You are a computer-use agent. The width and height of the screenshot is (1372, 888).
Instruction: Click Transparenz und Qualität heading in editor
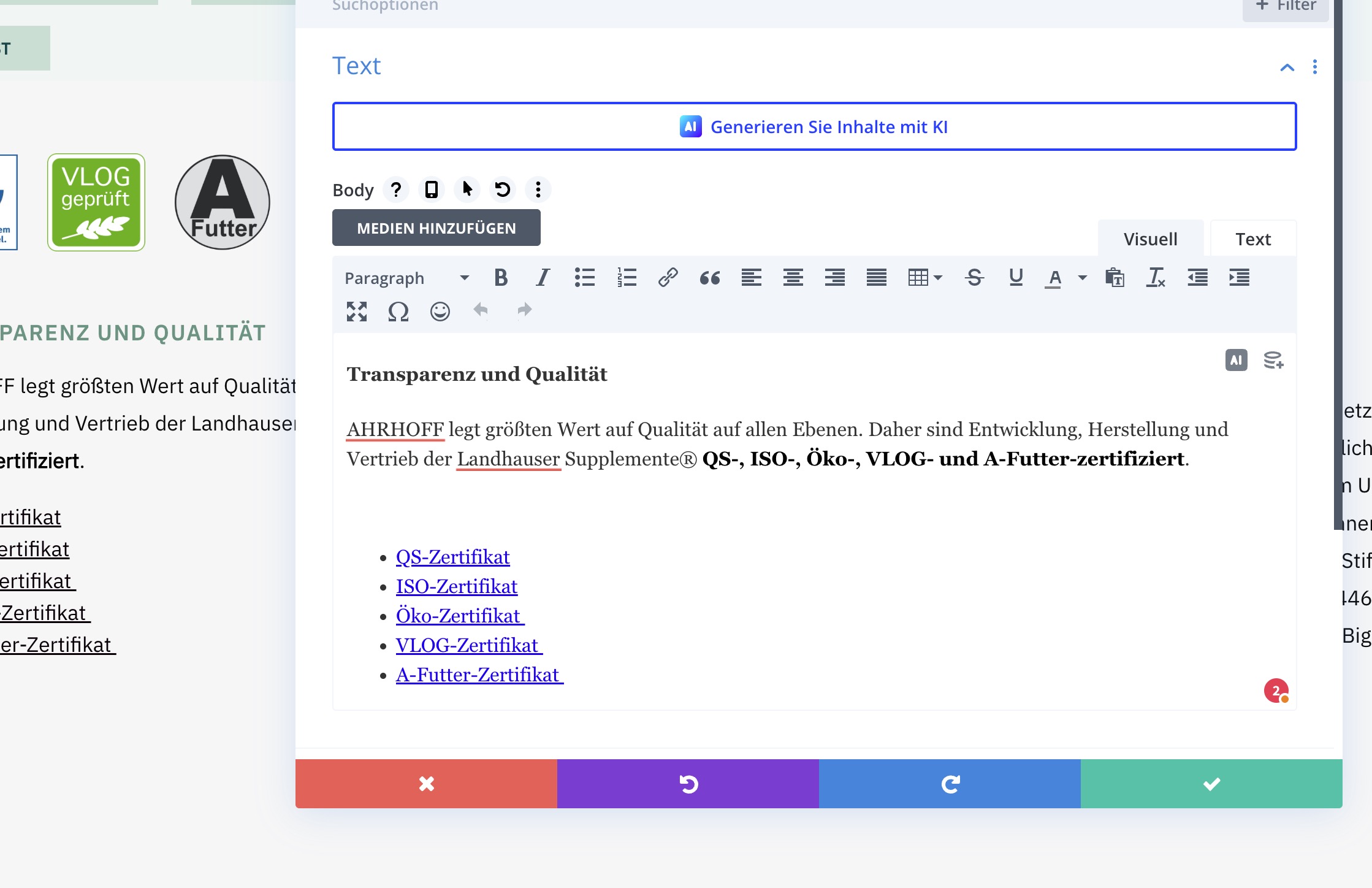(x=476, y=374)
